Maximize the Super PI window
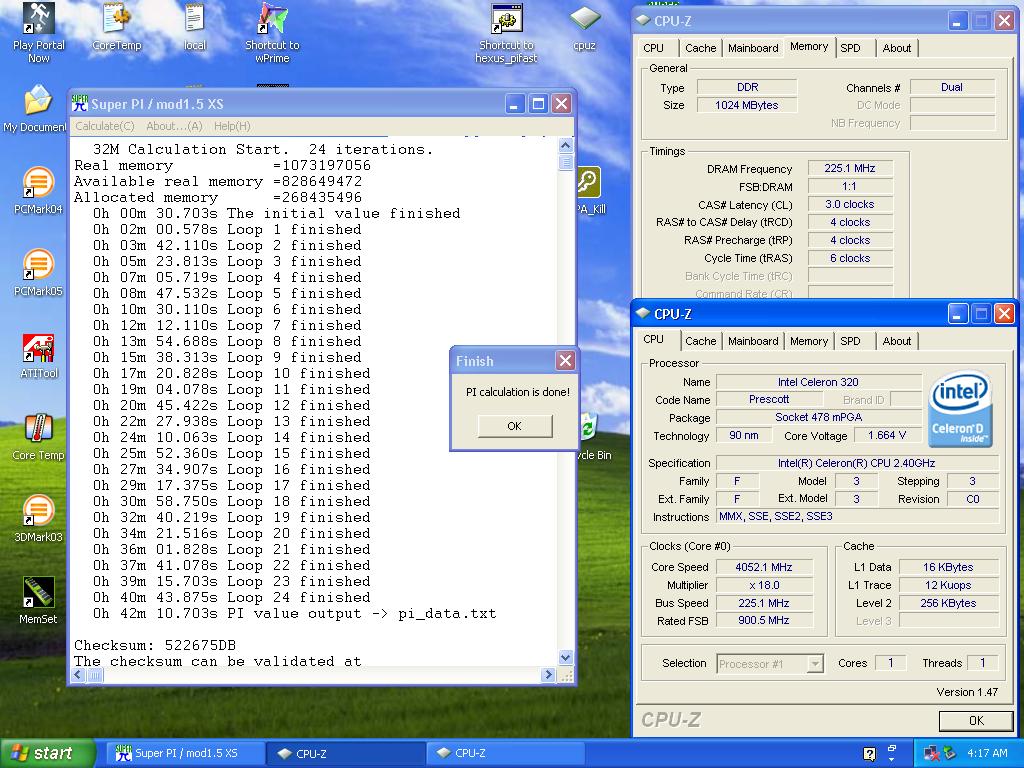 (x=538, y=104)
